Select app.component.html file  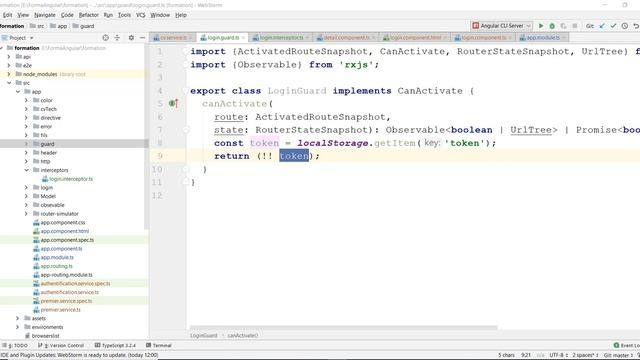point(64,231)
